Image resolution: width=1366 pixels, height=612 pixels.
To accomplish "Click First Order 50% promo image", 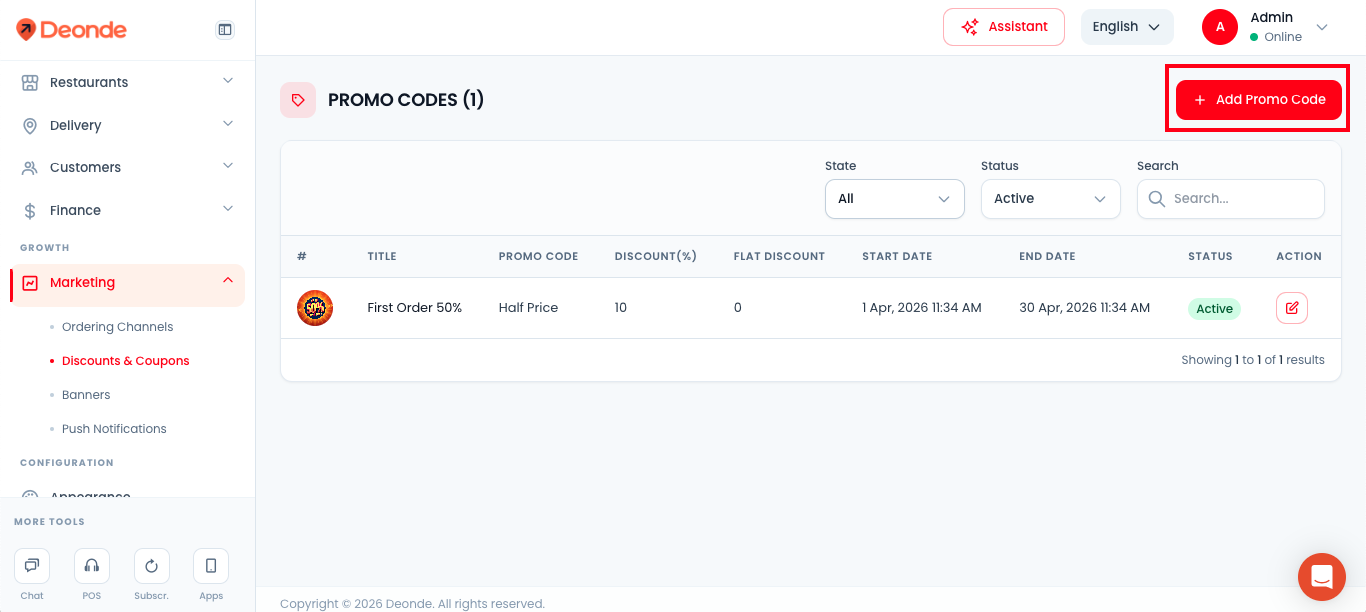I will (x=315, y=308).
